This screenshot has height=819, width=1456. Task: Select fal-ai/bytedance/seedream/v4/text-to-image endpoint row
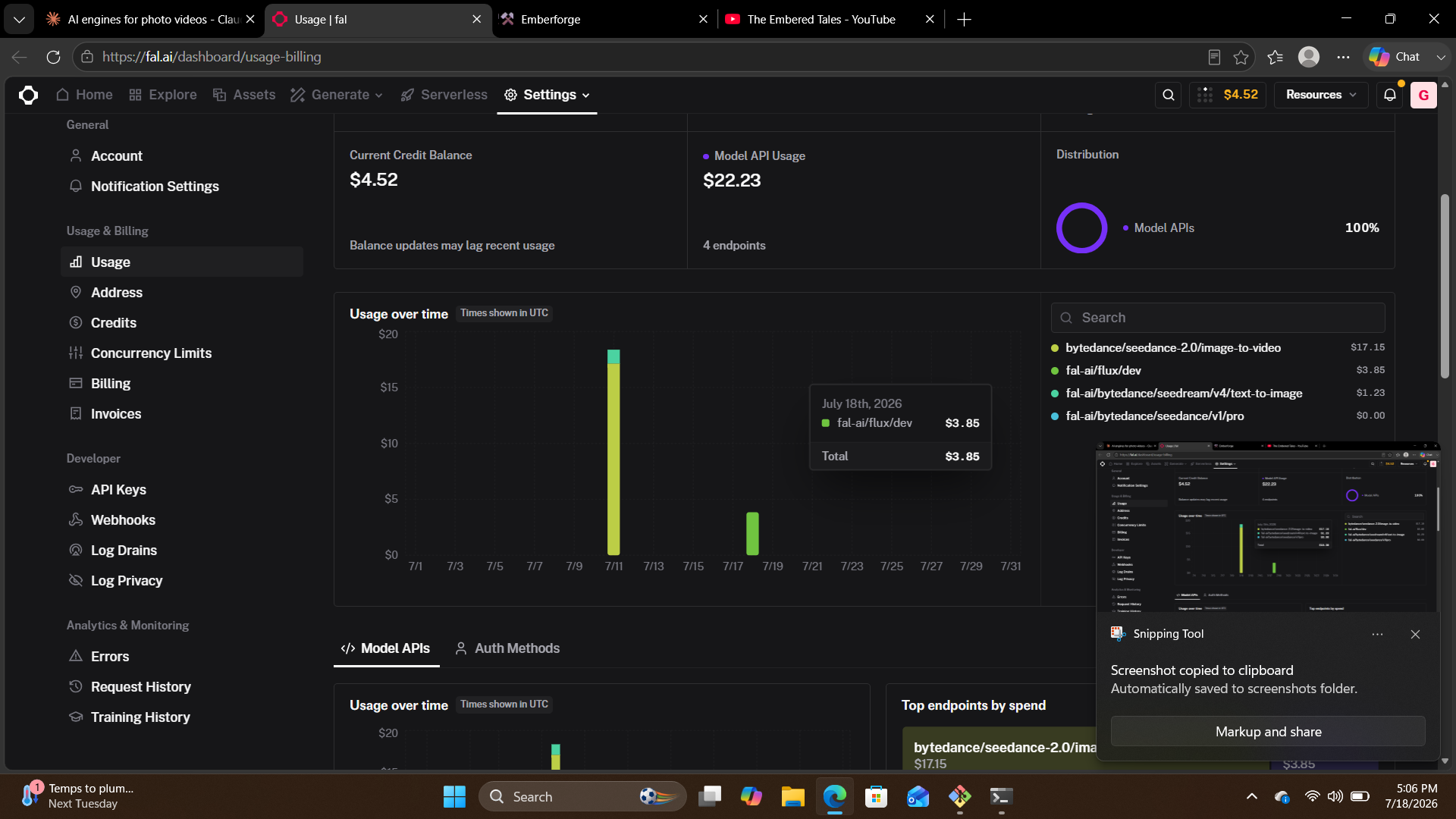coord(1218,393)
